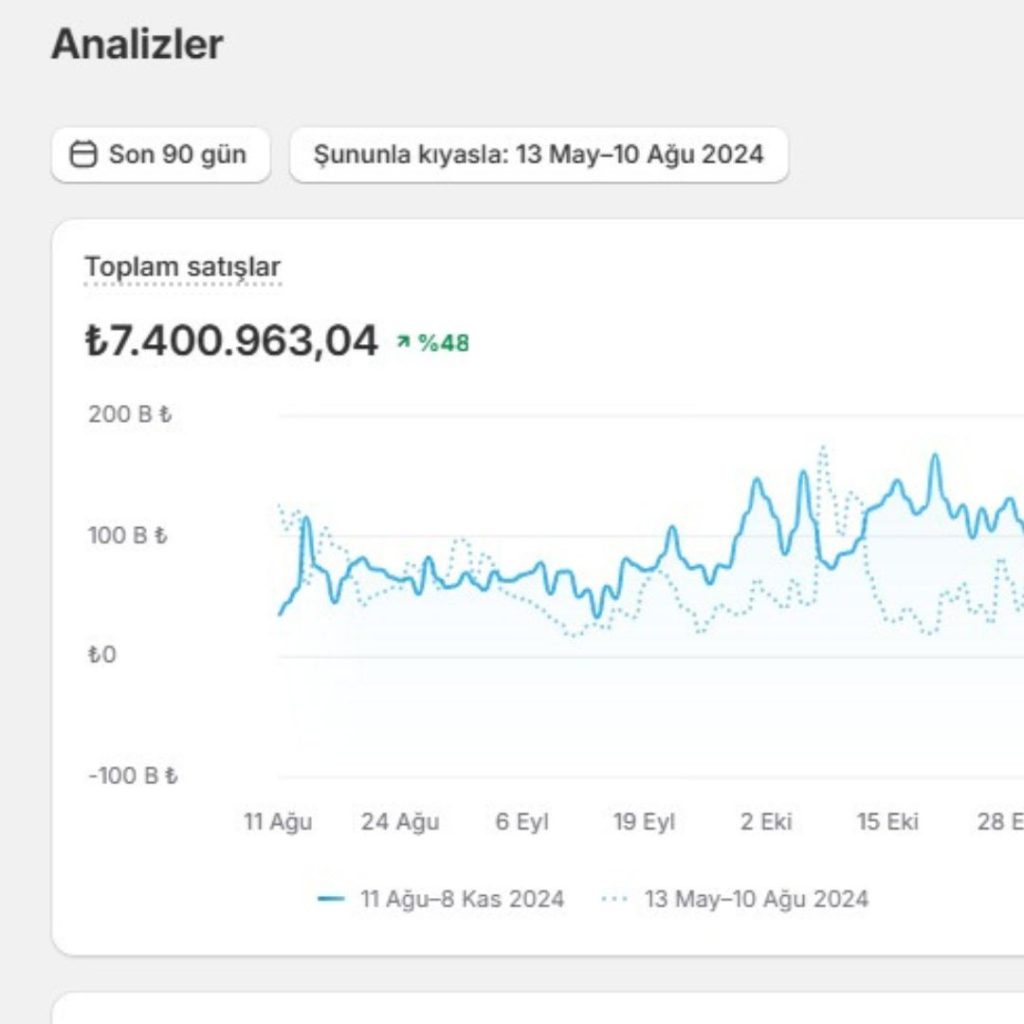Click the 6 Eyl x-axis date label
The image size is (1024, 1024).
point(522,822)
